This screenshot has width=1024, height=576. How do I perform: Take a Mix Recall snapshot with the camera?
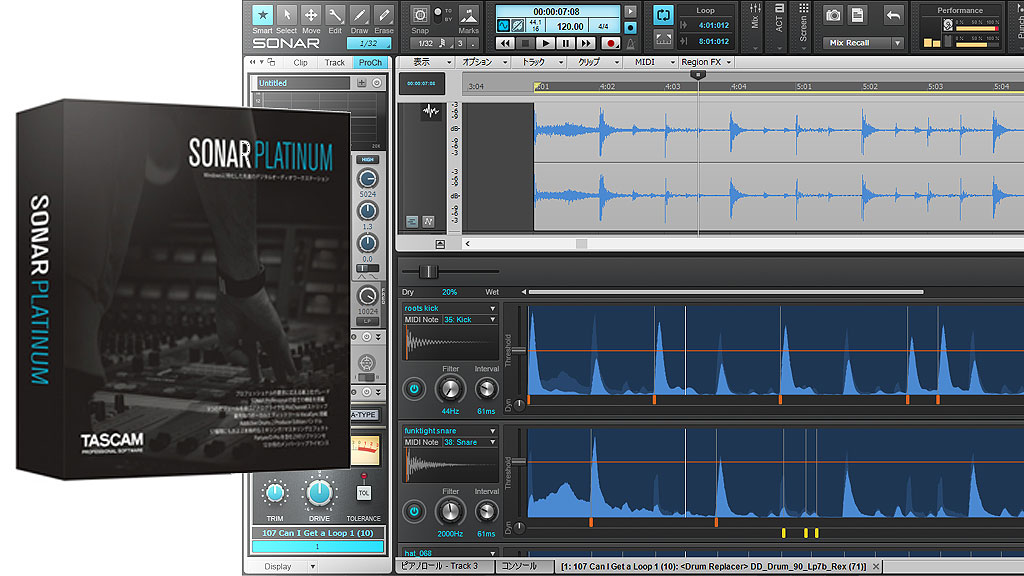(x=833, y=16)
